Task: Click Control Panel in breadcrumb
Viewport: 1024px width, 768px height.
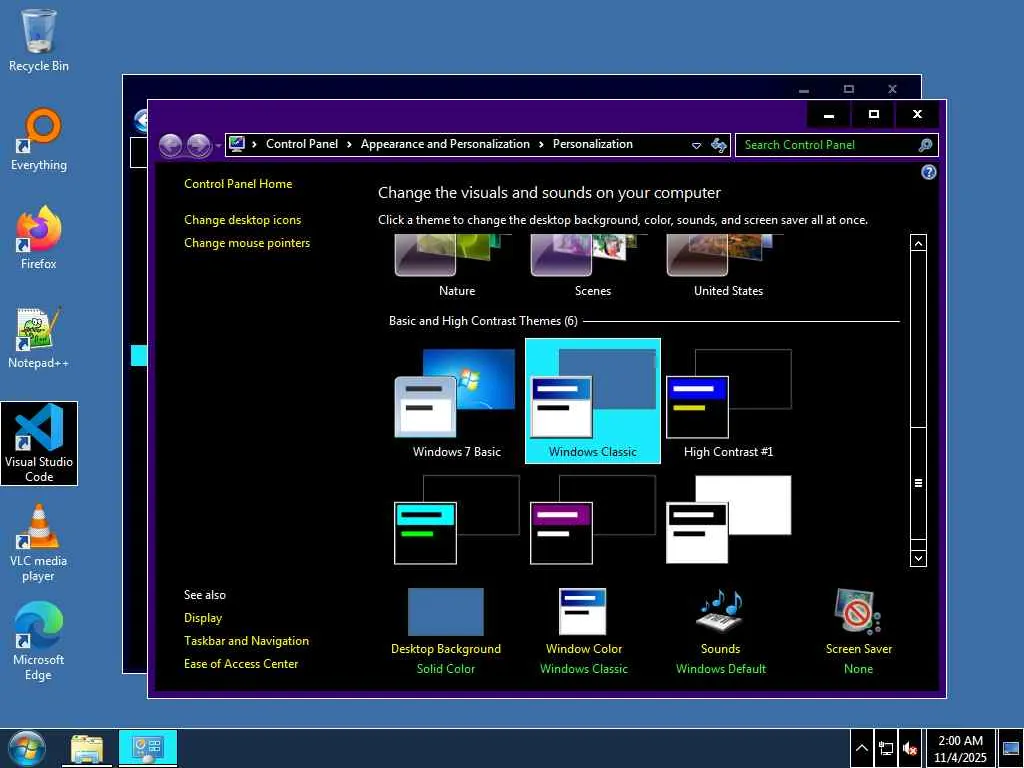Action: click(x=302, y=144)
